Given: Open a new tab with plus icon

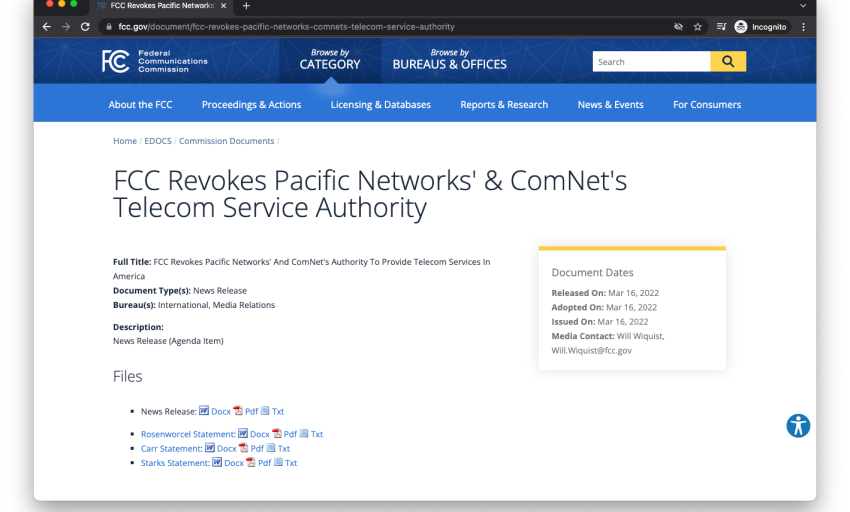Looking at the screenshot, I should point(246,6).
